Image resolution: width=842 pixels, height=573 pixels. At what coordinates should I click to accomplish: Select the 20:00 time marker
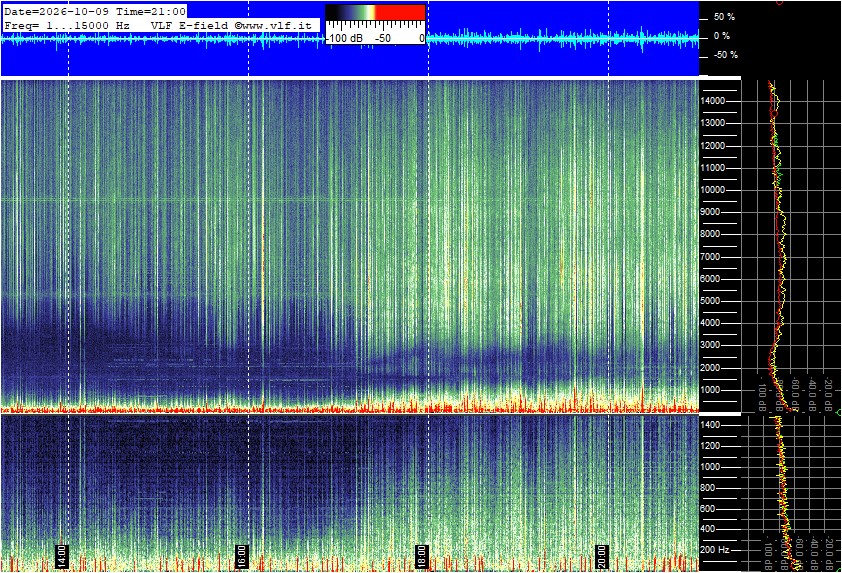(x=601, y=556)
